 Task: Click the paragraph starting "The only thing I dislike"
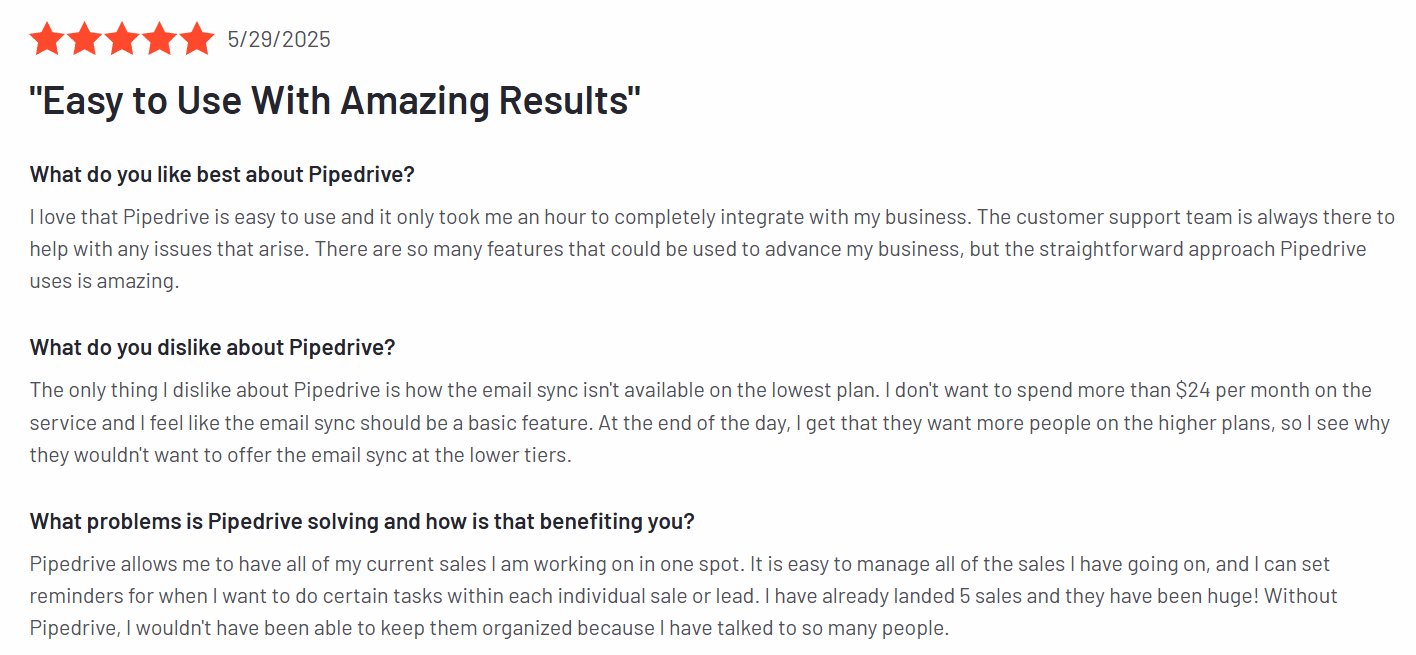tap(710, 422)
